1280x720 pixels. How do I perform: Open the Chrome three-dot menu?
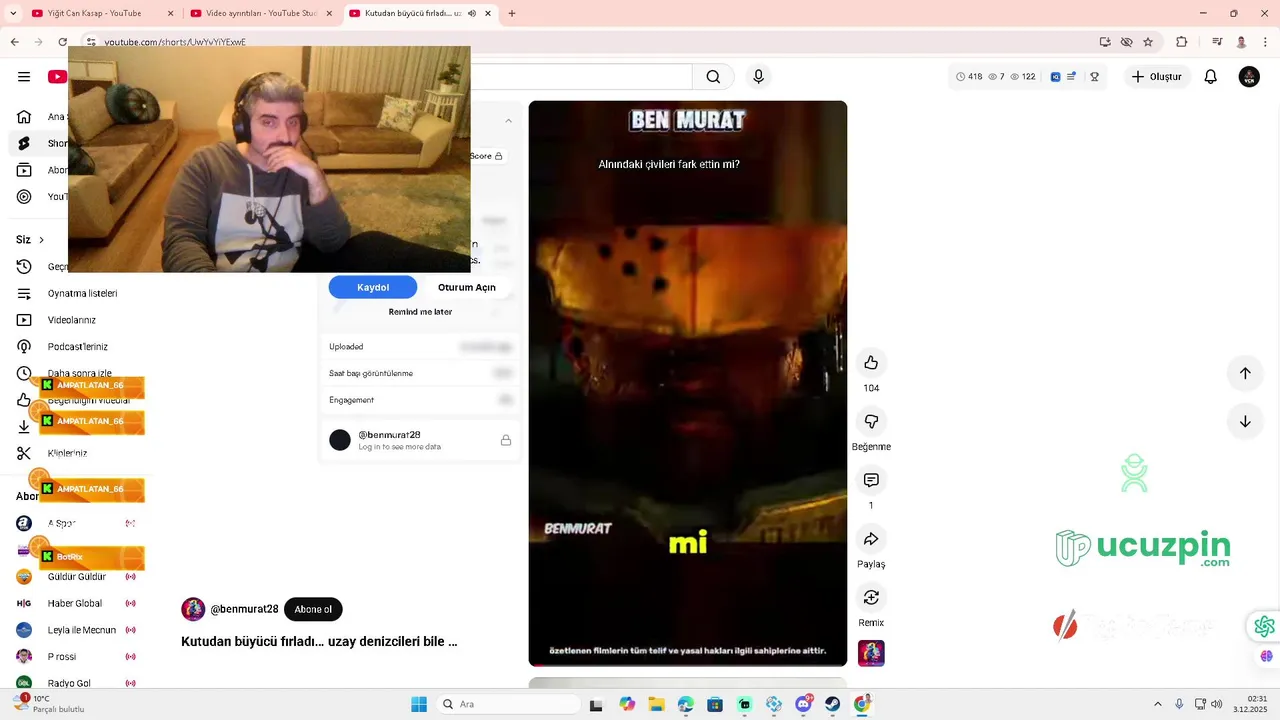click(1263, 42)
